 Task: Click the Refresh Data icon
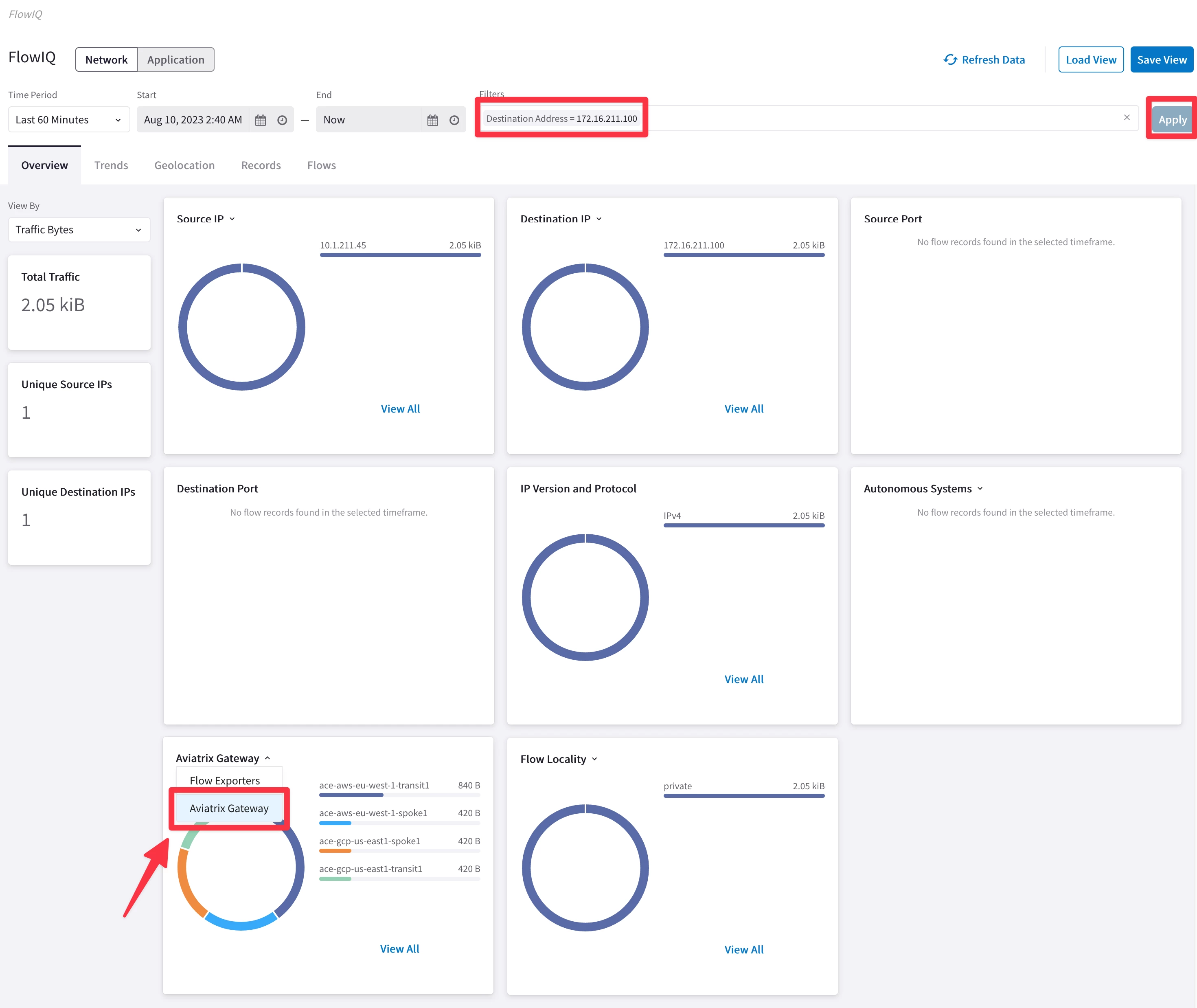click(950, 60)
